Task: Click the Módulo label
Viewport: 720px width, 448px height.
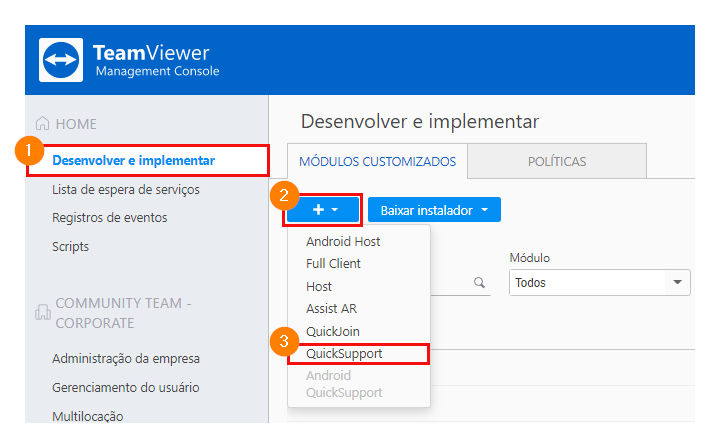Action: click(529, 258)
